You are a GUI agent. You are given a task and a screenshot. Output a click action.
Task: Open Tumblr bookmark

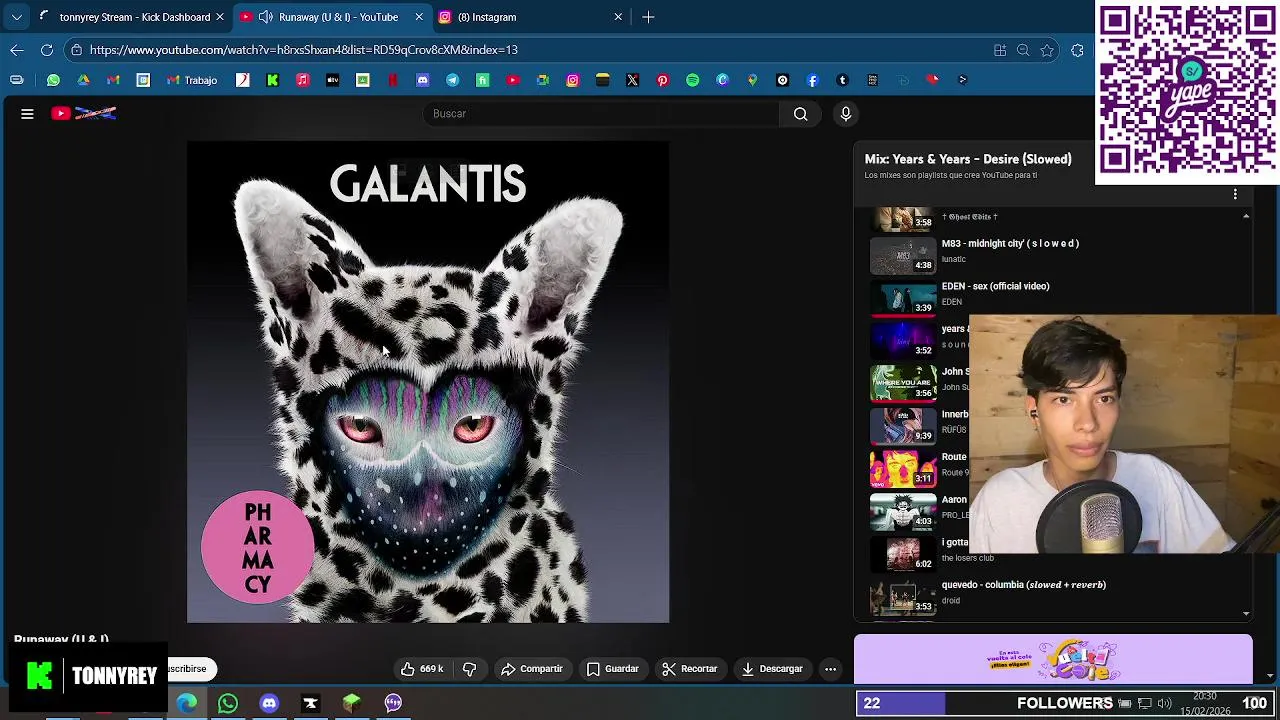(x=842, y=80)
